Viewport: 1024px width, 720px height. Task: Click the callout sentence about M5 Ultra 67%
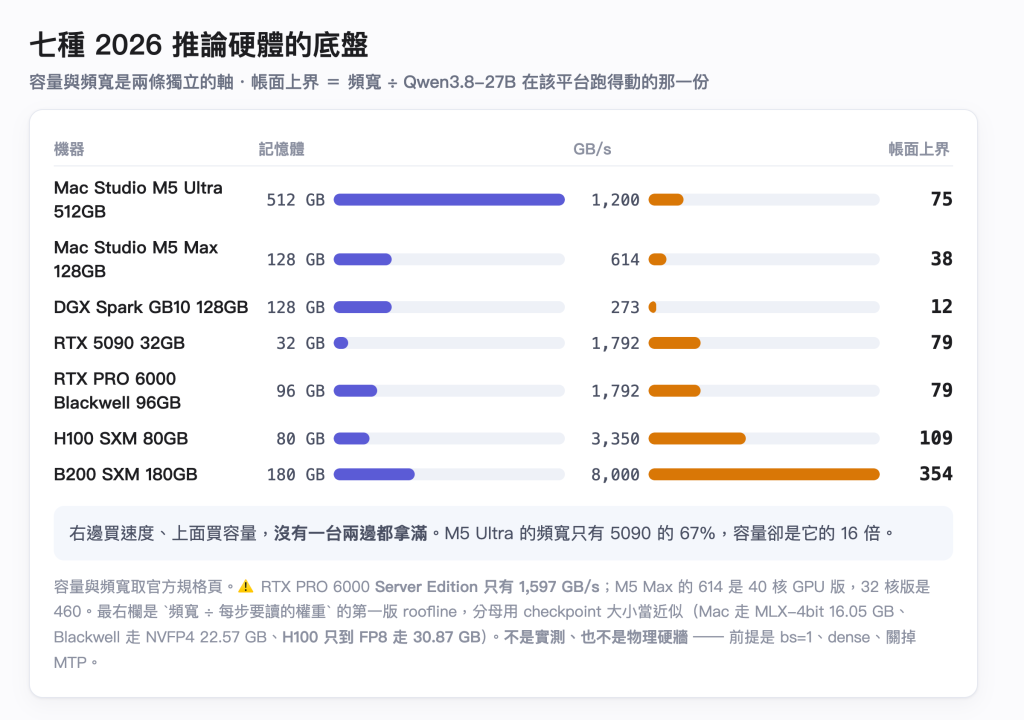[x=669, y=533]
